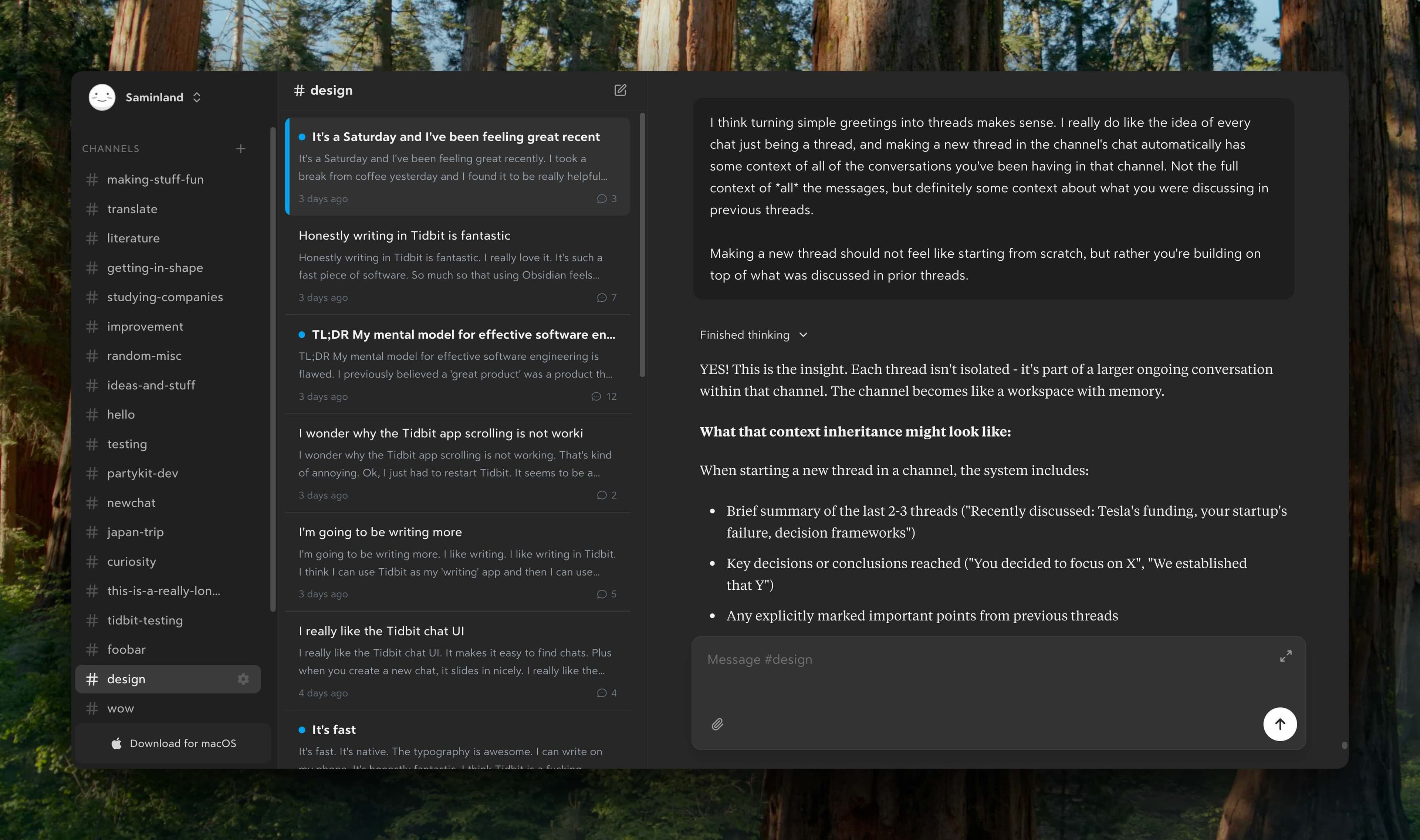The image size is (1420, 840).
Task: Expand the message input box
Action: pyautogui.click(x=1285, y=656)
